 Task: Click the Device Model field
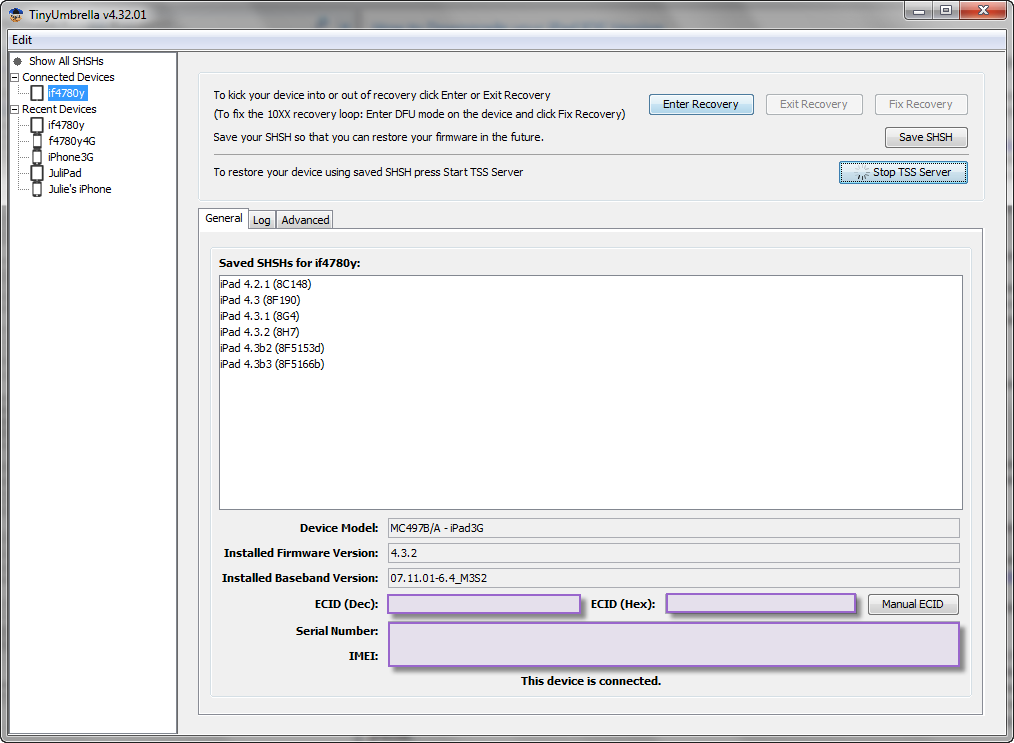click(x=673, y=528)
